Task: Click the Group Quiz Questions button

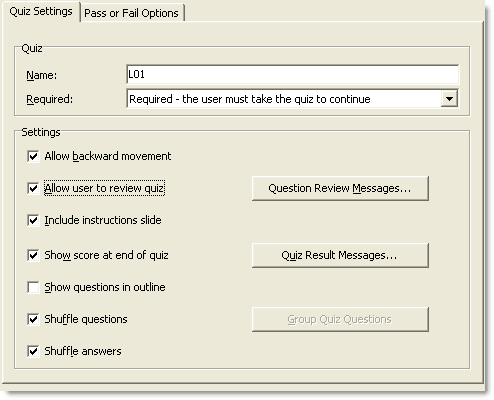Action: pos(340,319)
